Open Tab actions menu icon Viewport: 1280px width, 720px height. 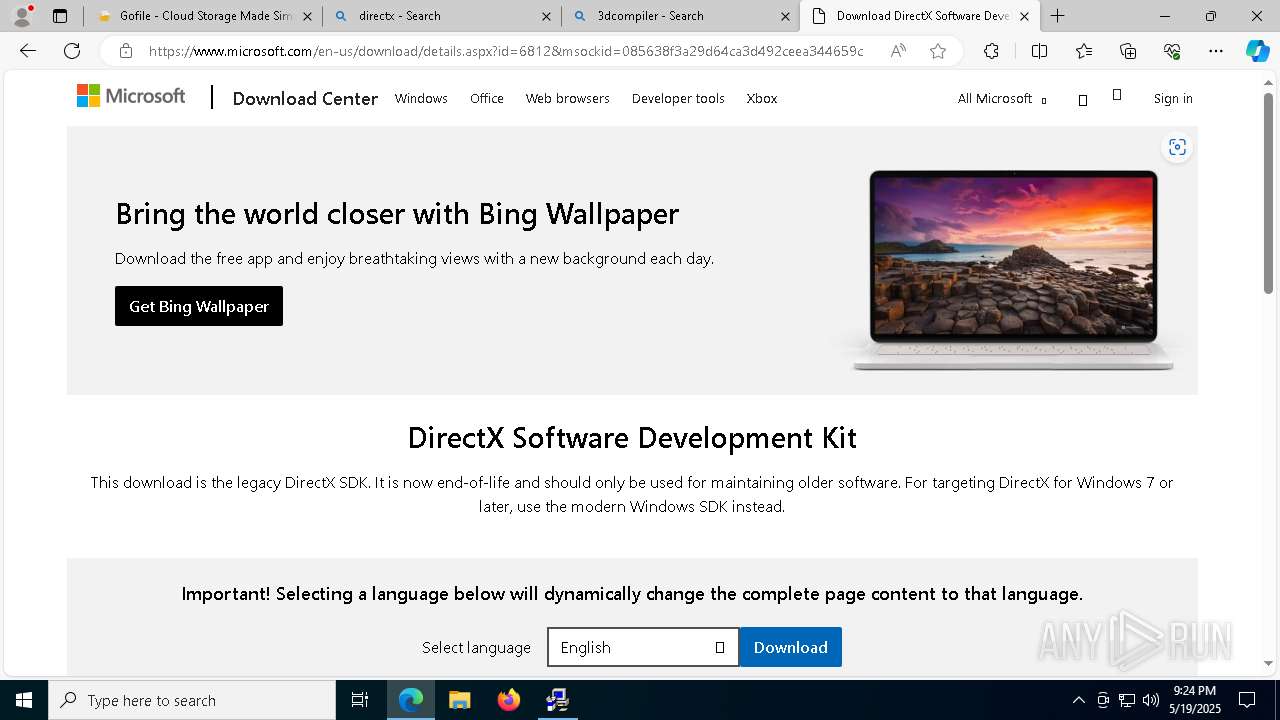(x=60, y=16)
